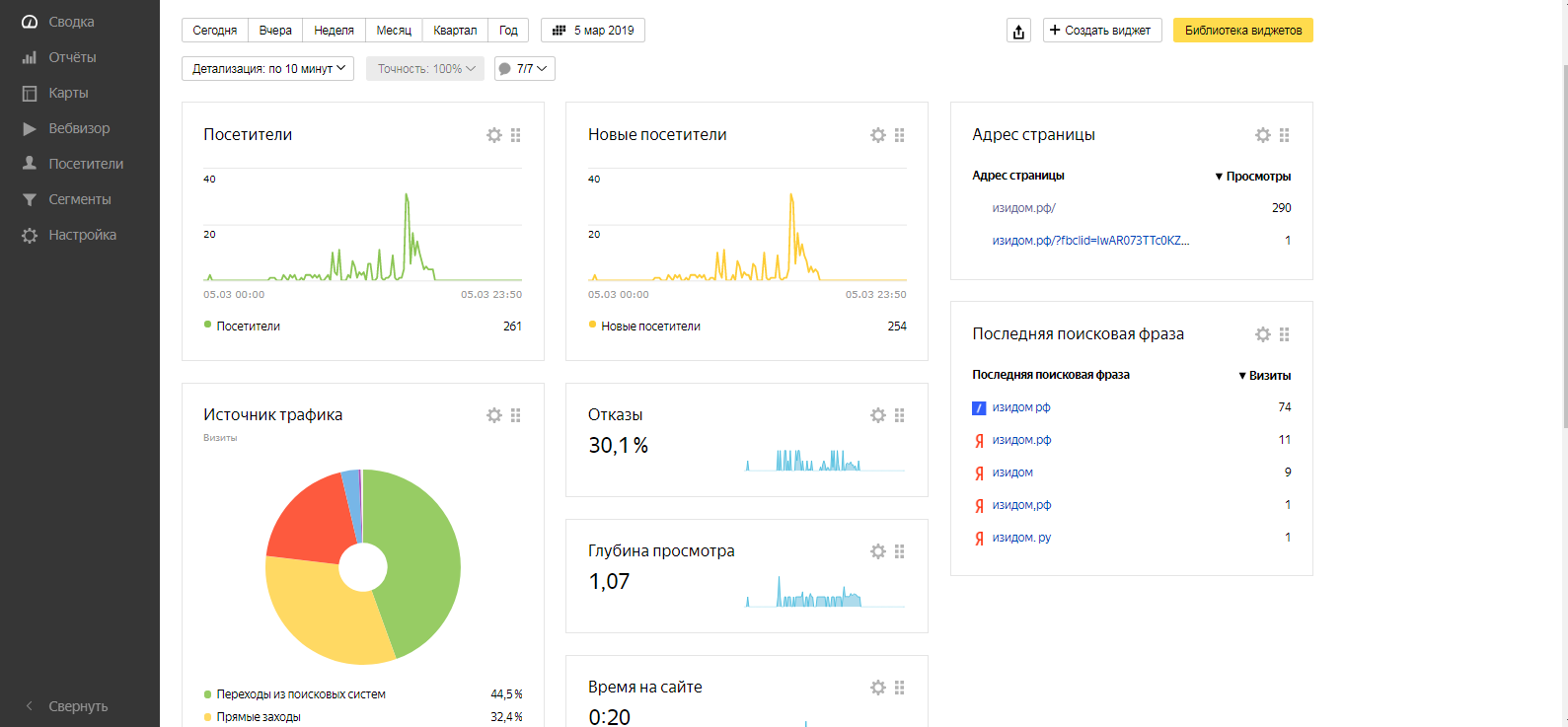Image resolution: width=1568 pixels, height=727 pixels.
Task: Open Точность: 100% dropdown
Action: point(425,69)
